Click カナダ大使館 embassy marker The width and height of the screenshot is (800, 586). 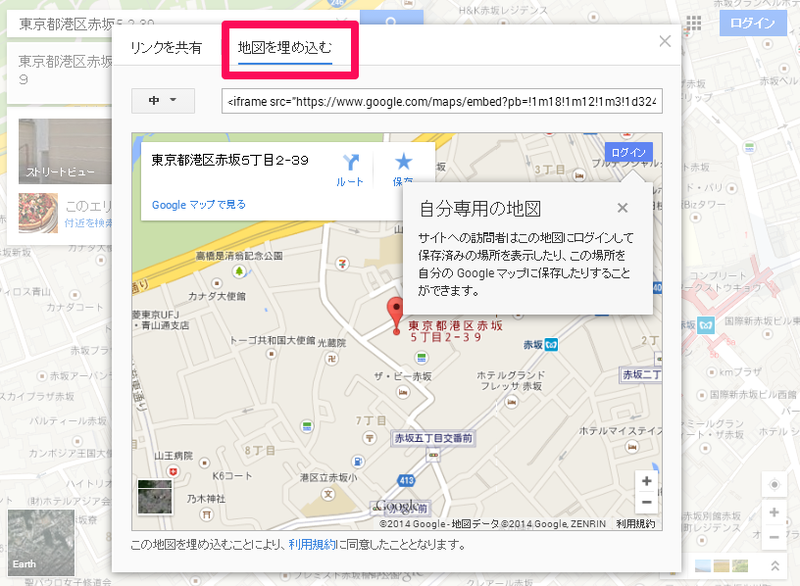217,283
